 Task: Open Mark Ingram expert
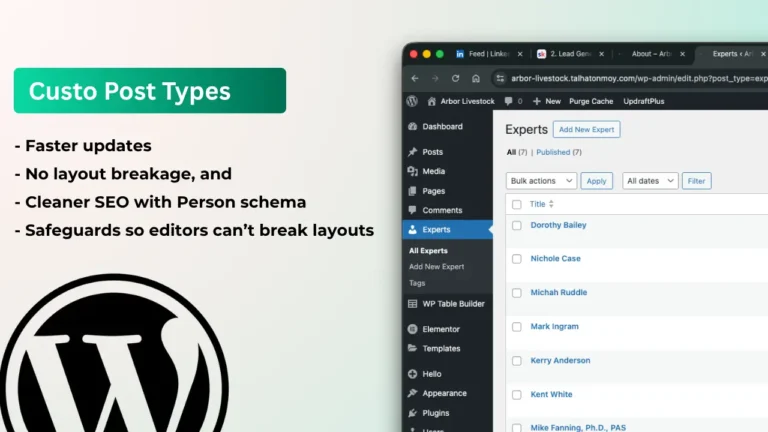[554, 326]
